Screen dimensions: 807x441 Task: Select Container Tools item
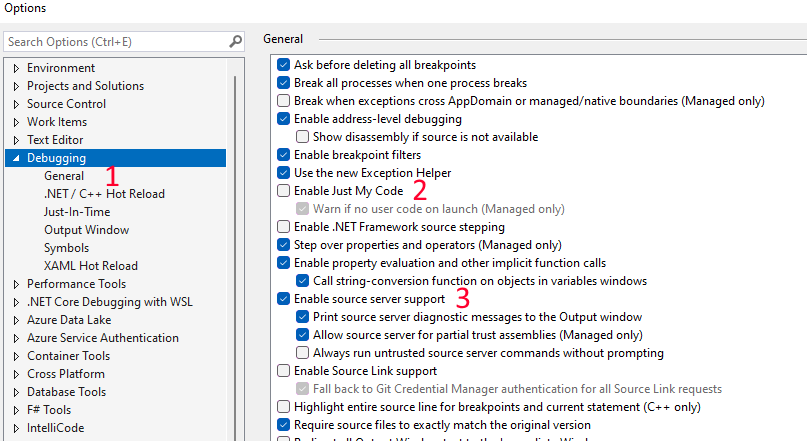[x=68, y=356]
